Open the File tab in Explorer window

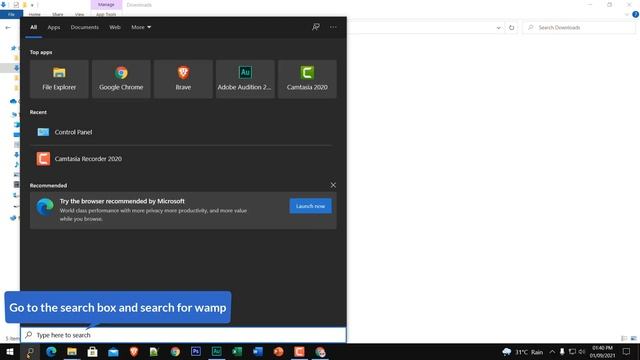coord(11,14)
